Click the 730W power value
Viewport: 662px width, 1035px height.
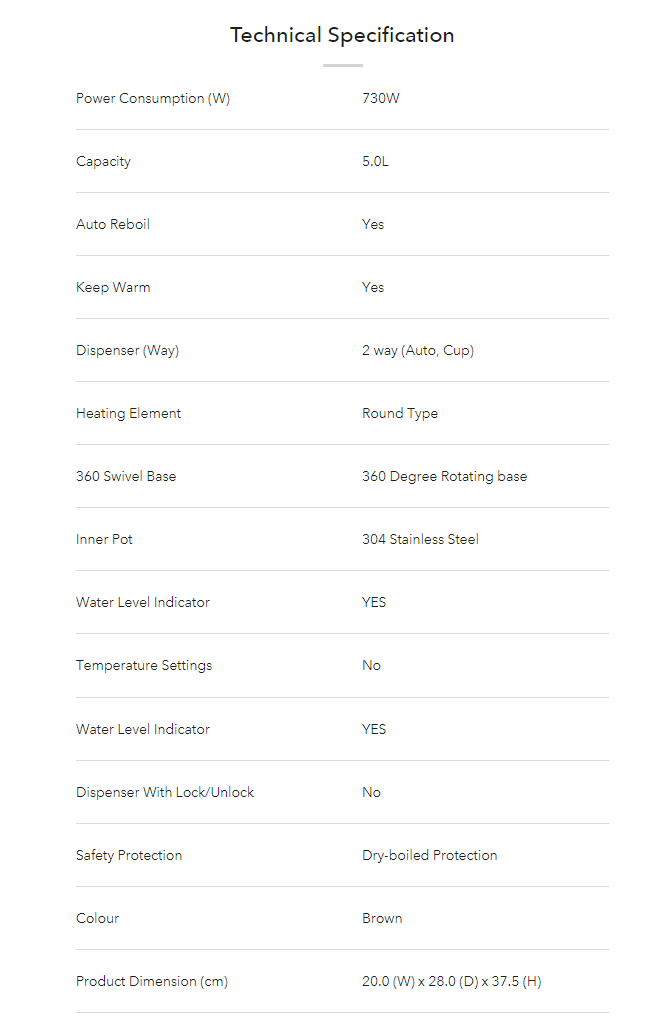click(x=381, y=98)
